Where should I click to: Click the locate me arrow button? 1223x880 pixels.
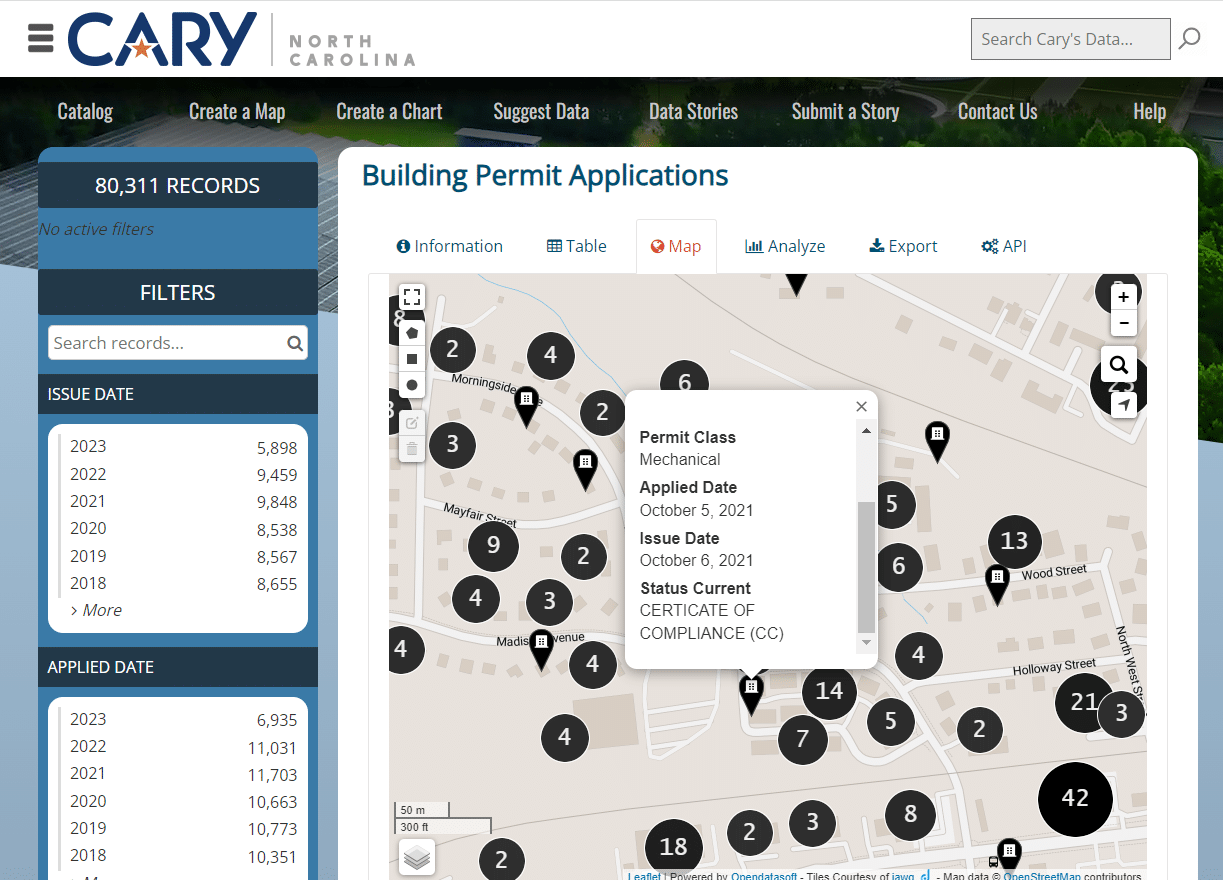point(1124,405)
